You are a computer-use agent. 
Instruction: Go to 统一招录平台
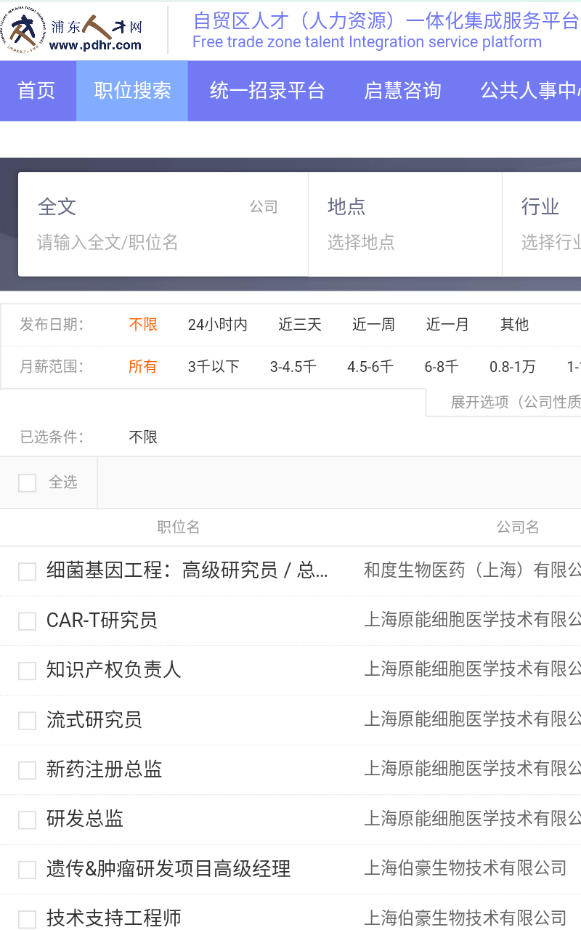tap(267, 91)
